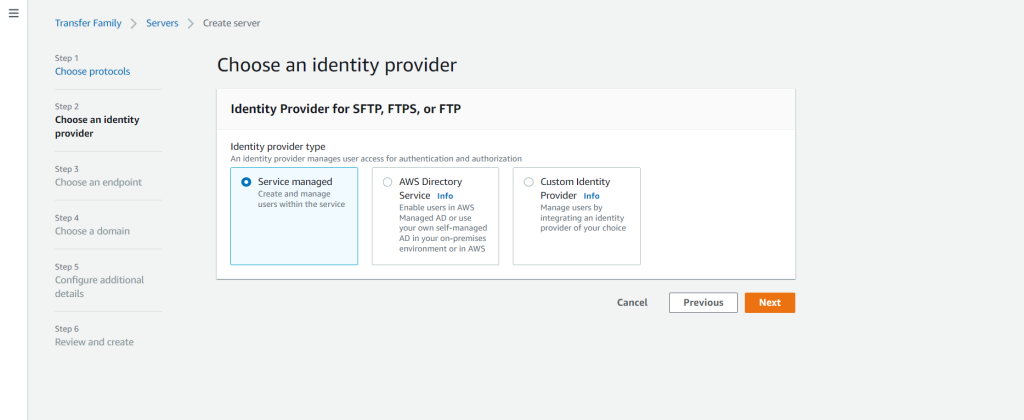Screen dimensions: 1024x420
Task: Open the hamburger navigation menu
Action: (13, 13)
